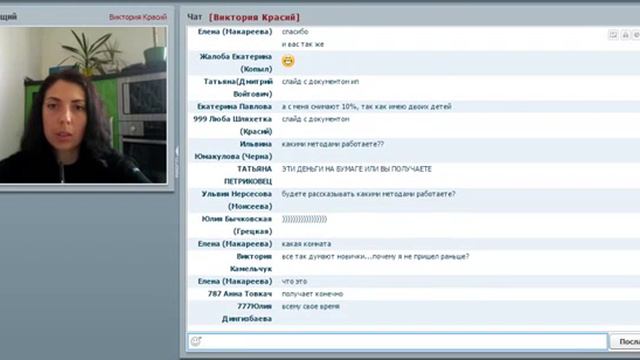Click the user name 999 Люба Шляхетка (Красий)
This screenshot has width=640, height=360.
[x=233, y=125]
